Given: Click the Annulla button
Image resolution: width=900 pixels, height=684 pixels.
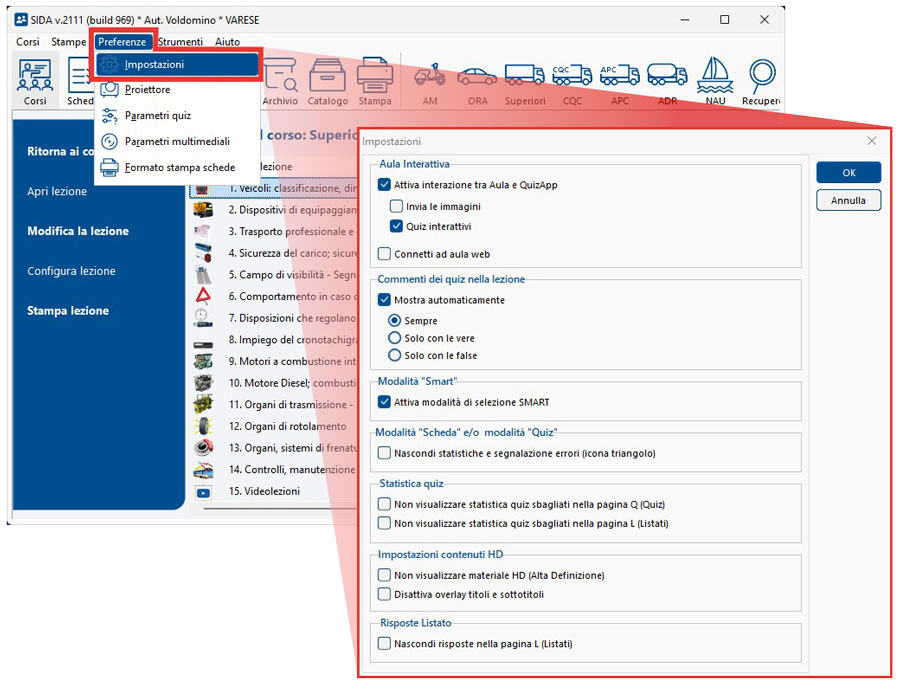Looking at the screenshot, I should [x=848, y=200].
